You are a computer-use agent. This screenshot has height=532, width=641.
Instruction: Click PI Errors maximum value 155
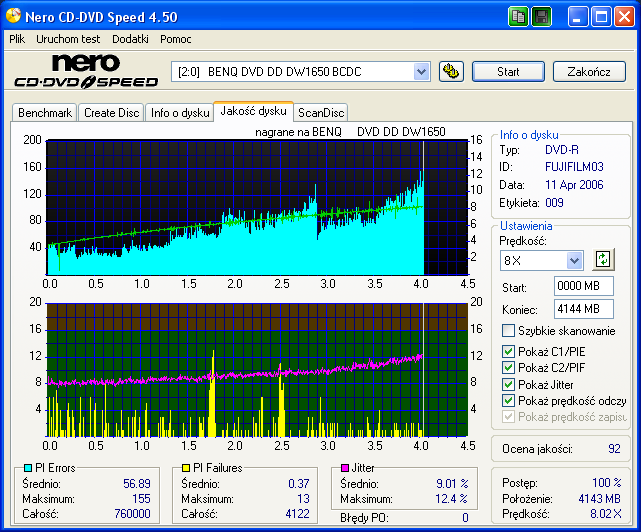141,499
